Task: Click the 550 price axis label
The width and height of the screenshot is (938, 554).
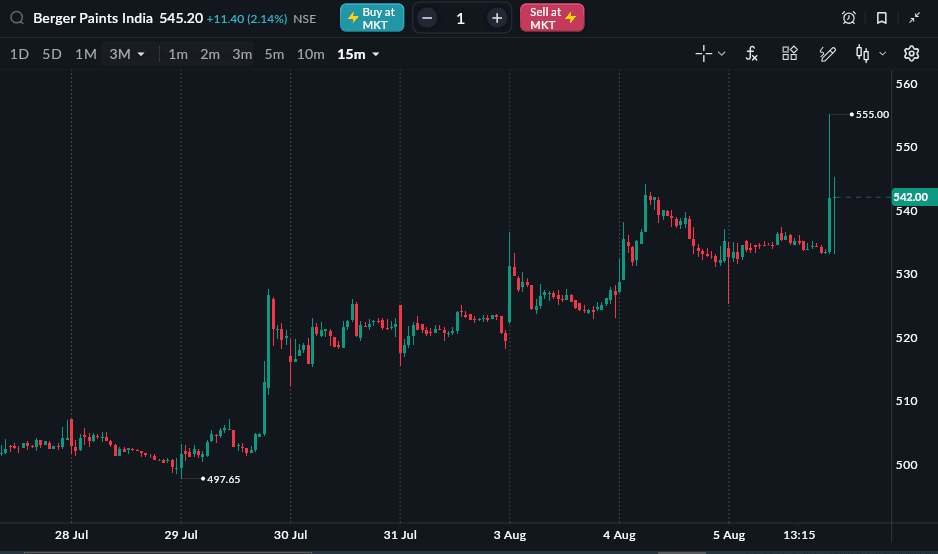Action: 906,147
